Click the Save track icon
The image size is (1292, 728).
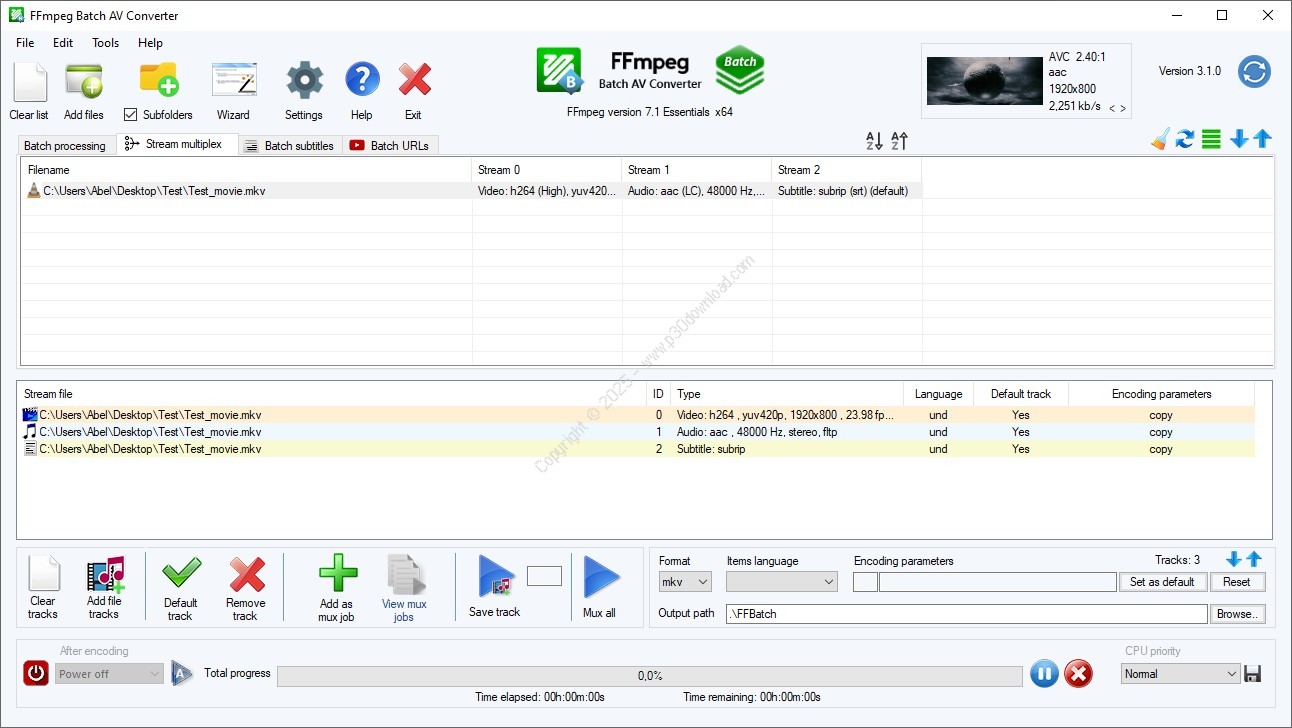pos(496,576)
